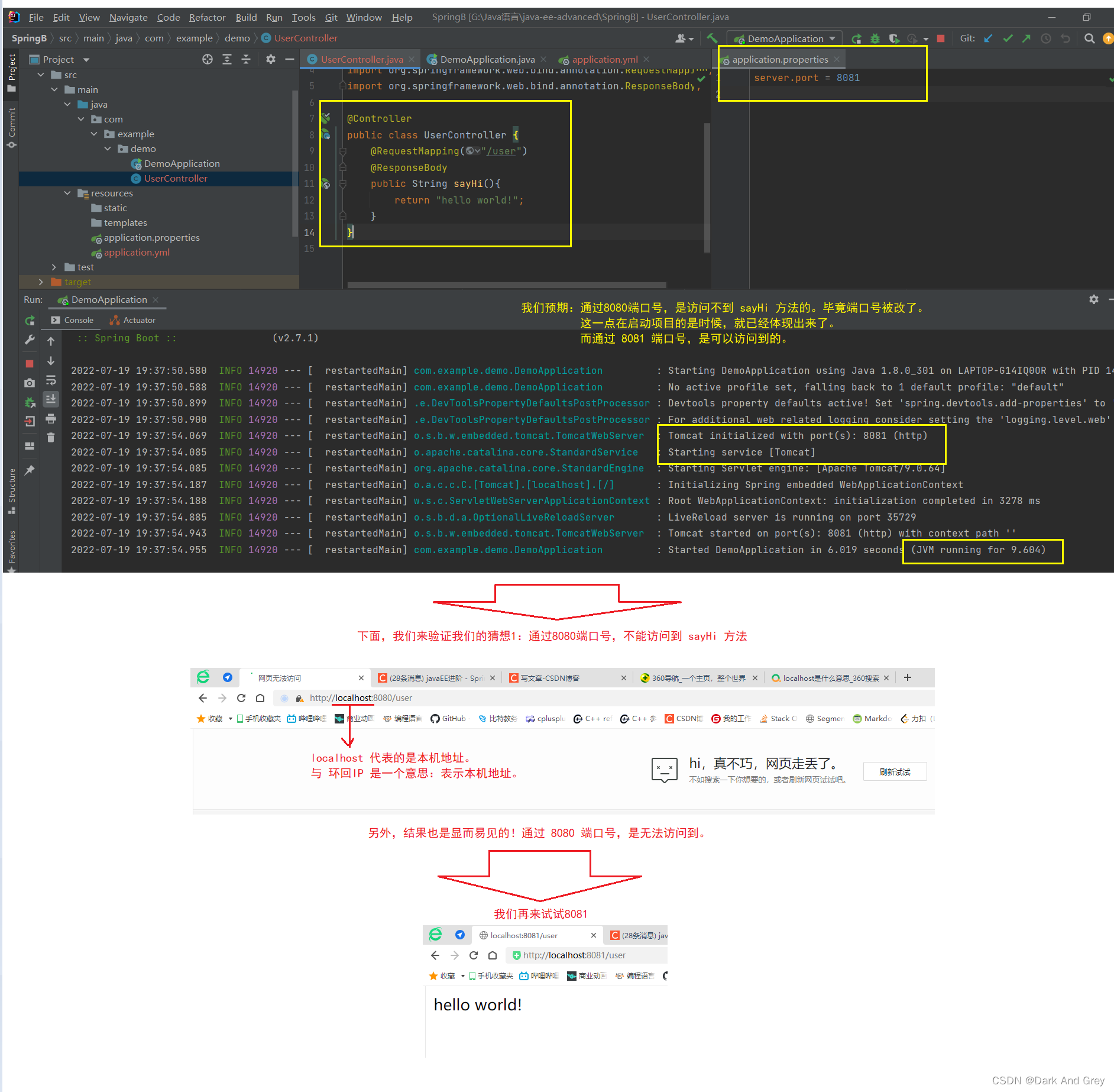Screen dimensions: 1114x1092
Task: Open the Commit tool window
Action: (11, 128)
